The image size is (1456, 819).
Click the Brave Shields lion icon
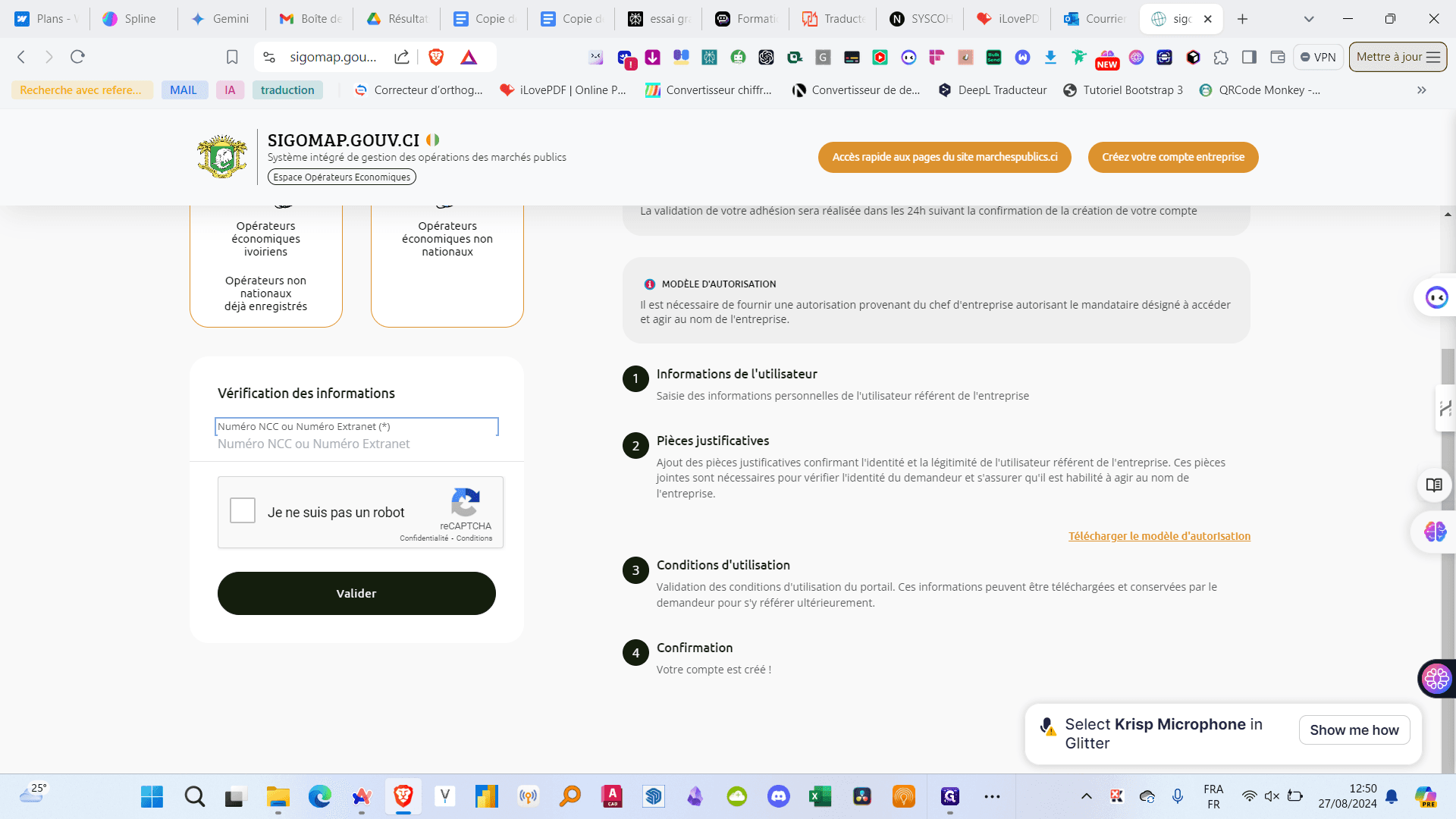pos(436,57)
